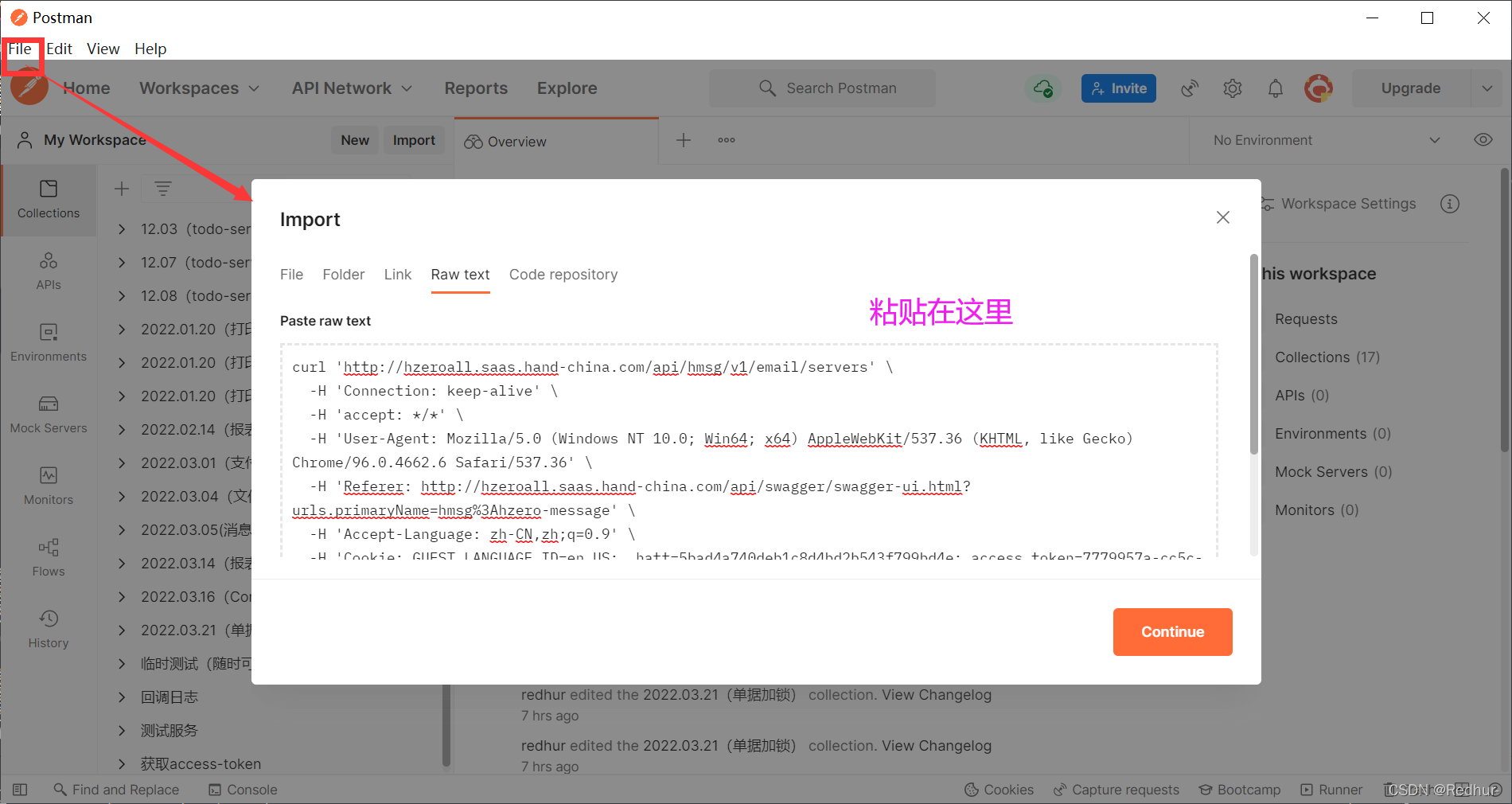Click the filter collections icon

coord(163,189)
